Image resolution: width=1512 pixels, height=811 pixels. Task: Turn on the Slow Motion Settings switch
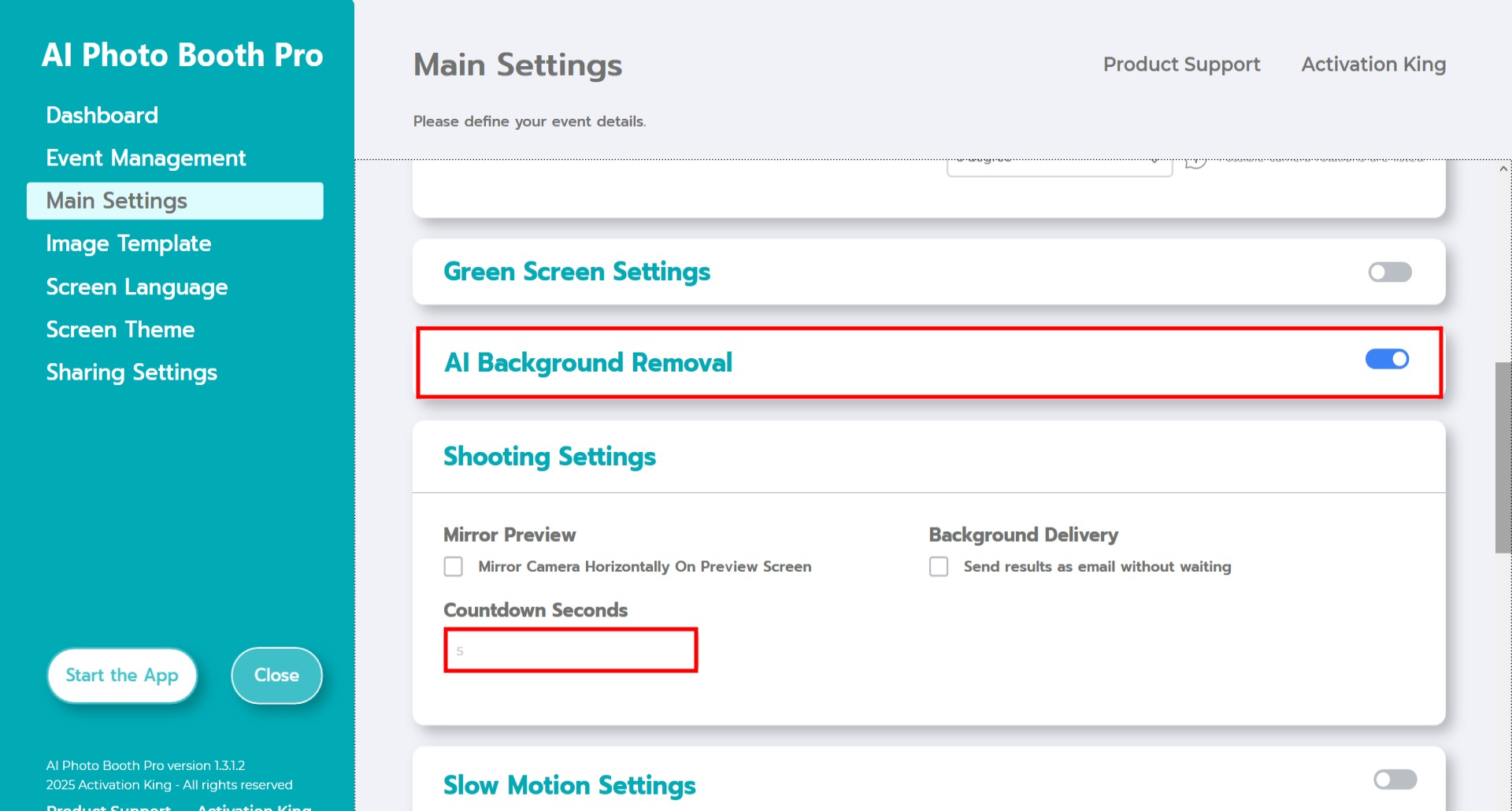1394,780
